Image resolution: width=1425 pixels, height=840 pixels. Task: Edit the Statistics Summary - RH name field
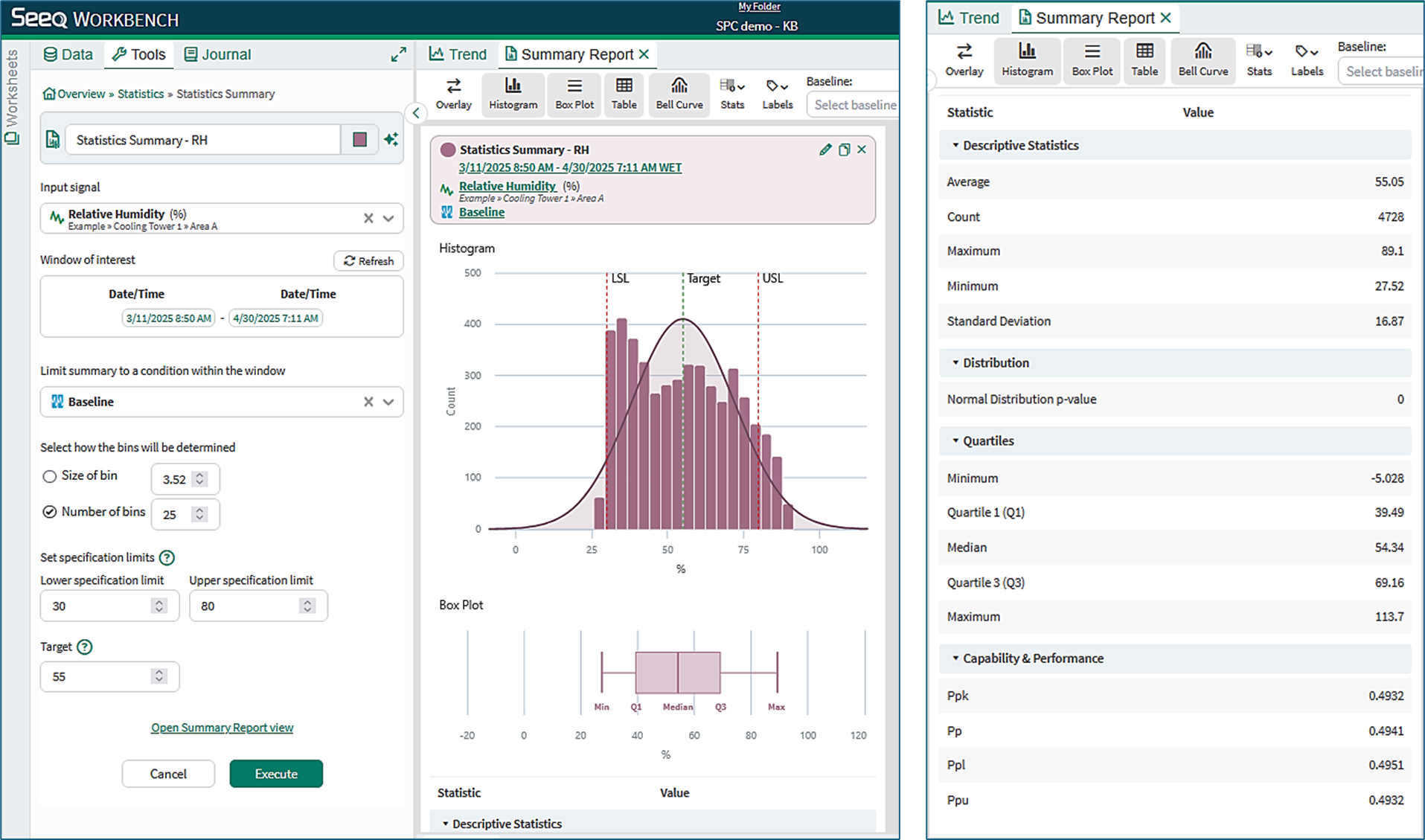(x=202, y=140)
